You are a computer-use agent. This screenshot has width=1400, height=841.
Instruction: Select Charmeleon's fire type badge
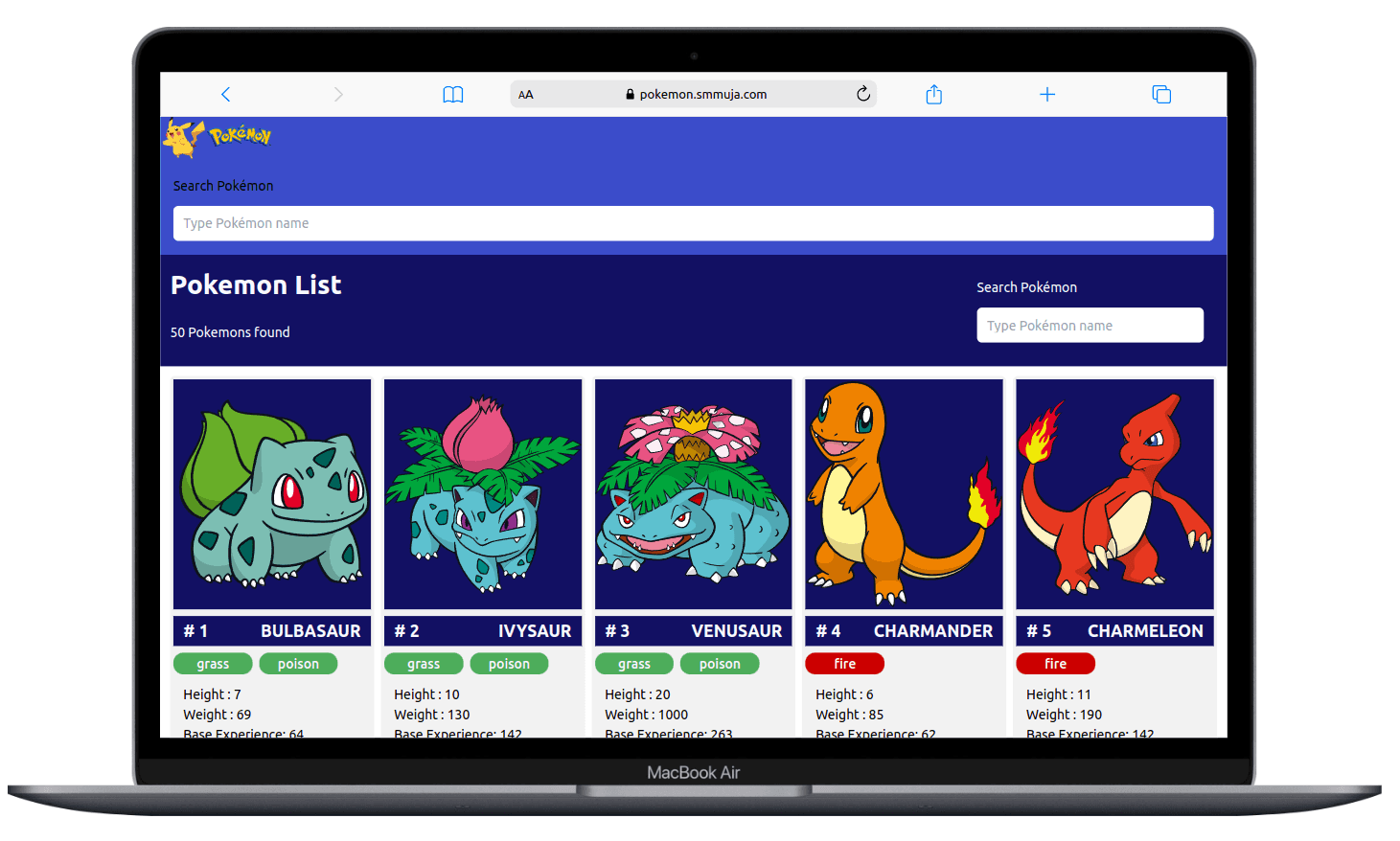(x=1055, y=664)
